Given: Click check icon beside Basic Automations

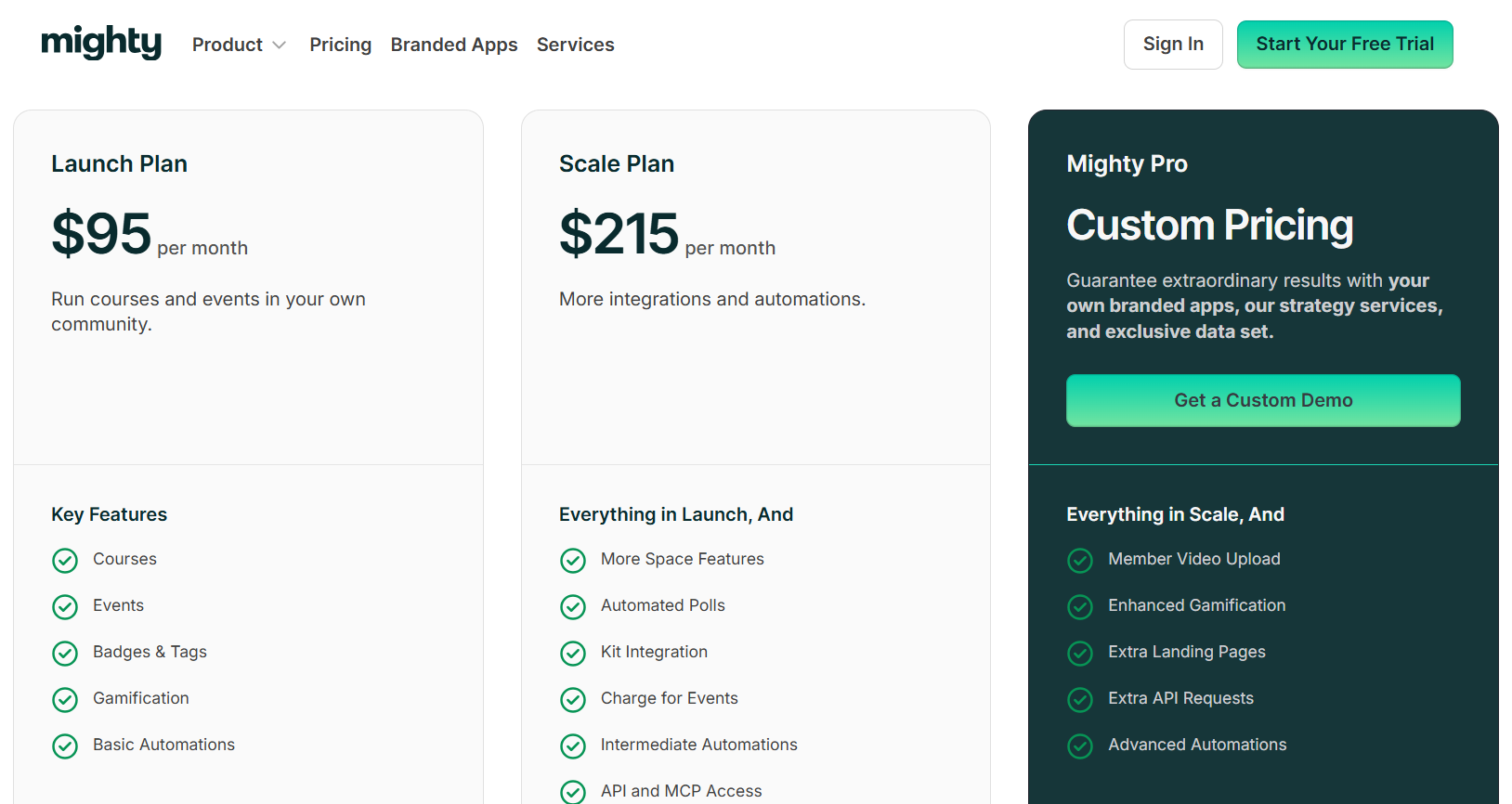Looking at the screenshot, I should point(65,746).
